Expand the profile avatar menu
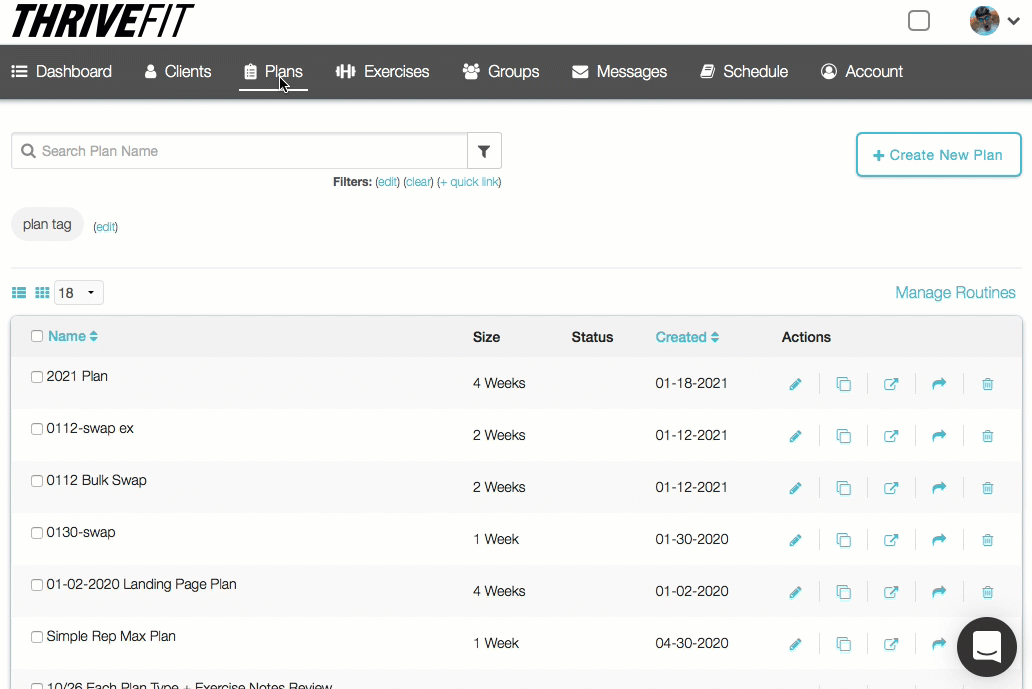Viewport: 1032px width, 689px height. tap(994, 21)
